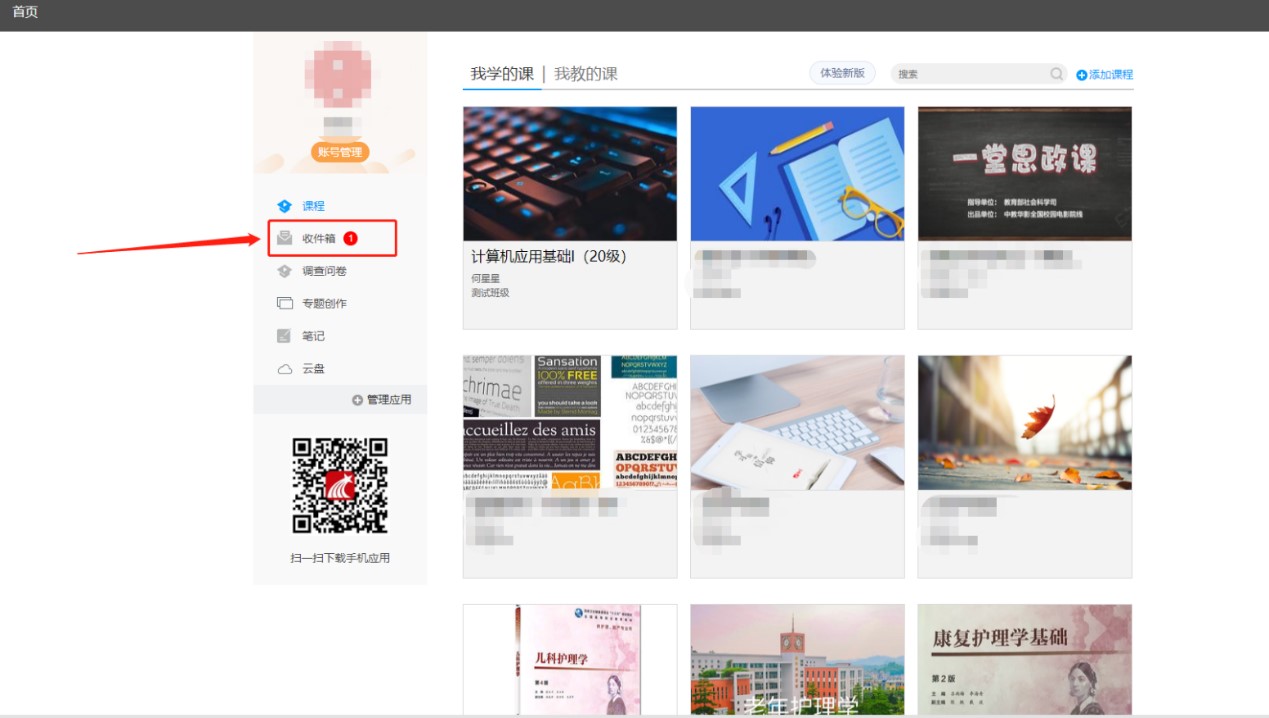Click the 账号管理 button
This screenshot has width=1269, height=718.
tap(340, 152)
